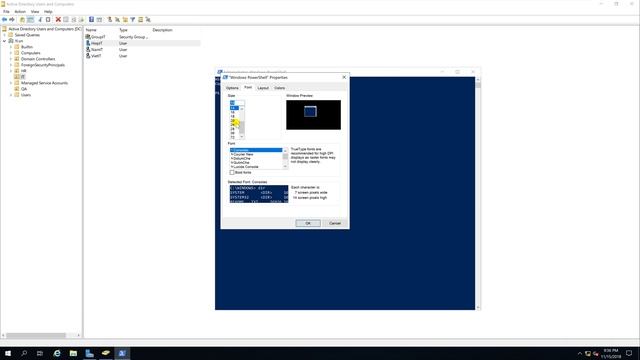Click the Add to group toolbar icon
640x360 pixels.
click(x=148, y=20)
